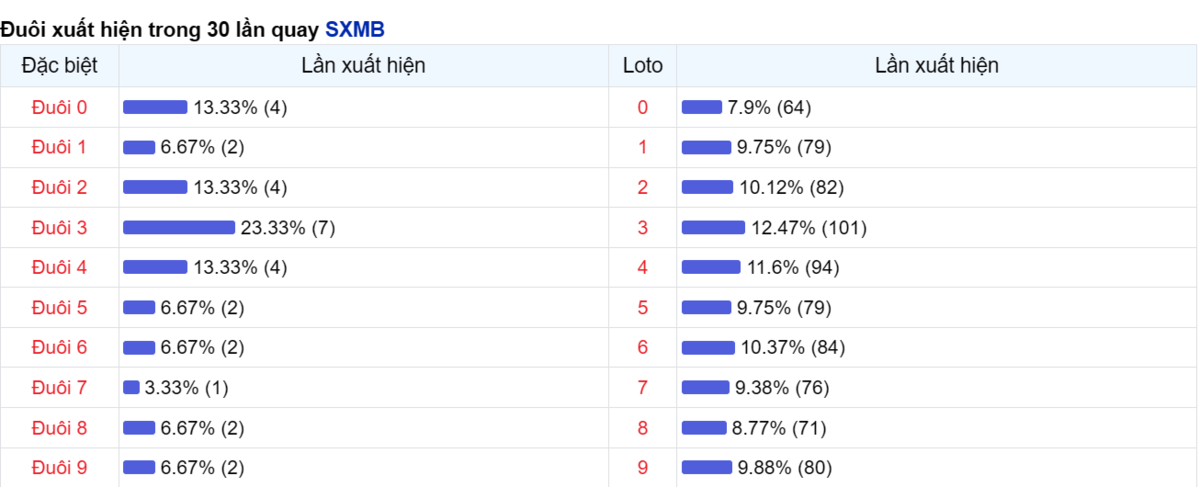Select the Đuôi 3 row label

point(60,227)
